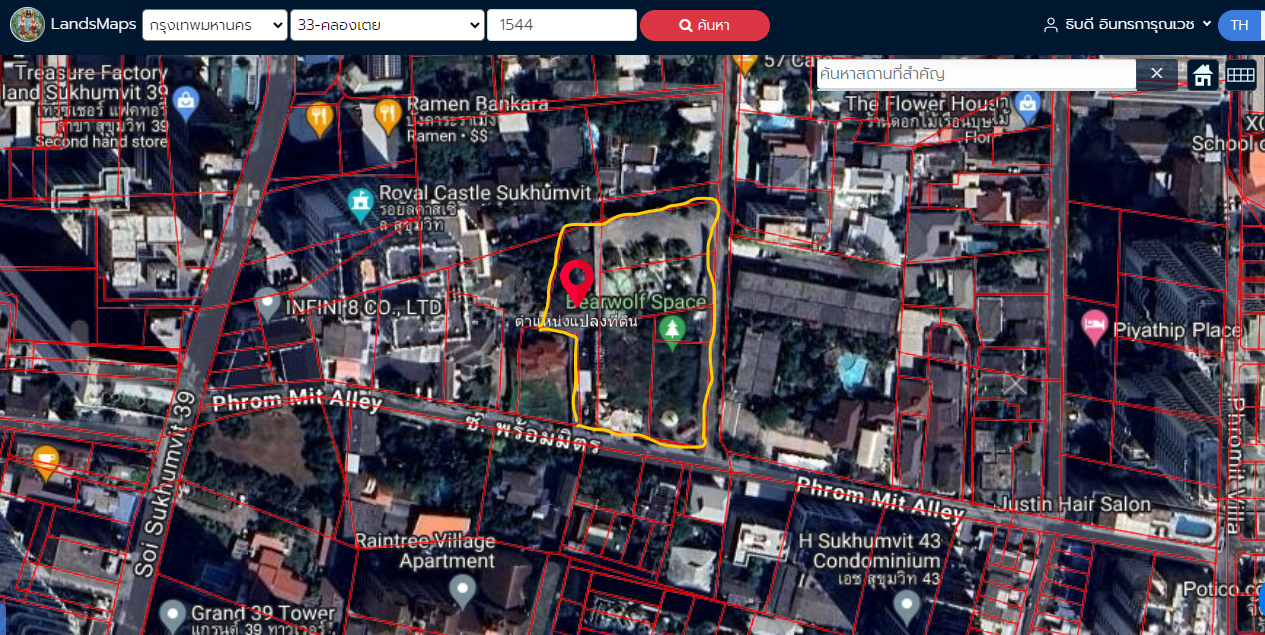The width and height of the screenshot is (1265, 635).
Task: Toggle the grid layer icon
Action: pos(1241,75)
